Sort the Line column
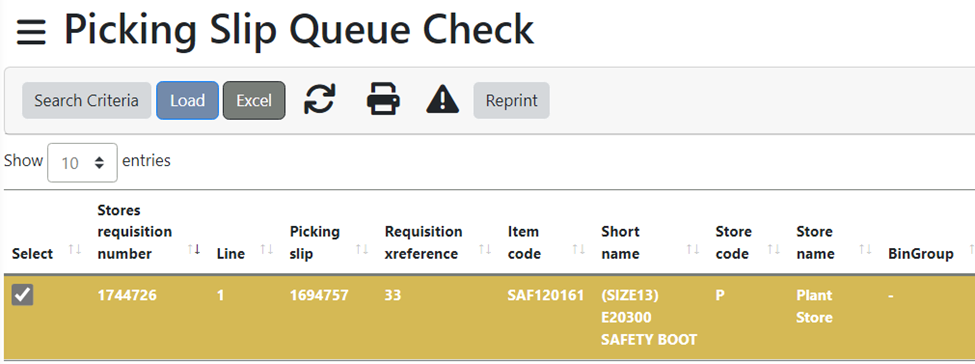The image size is (975, 364). 267,250
